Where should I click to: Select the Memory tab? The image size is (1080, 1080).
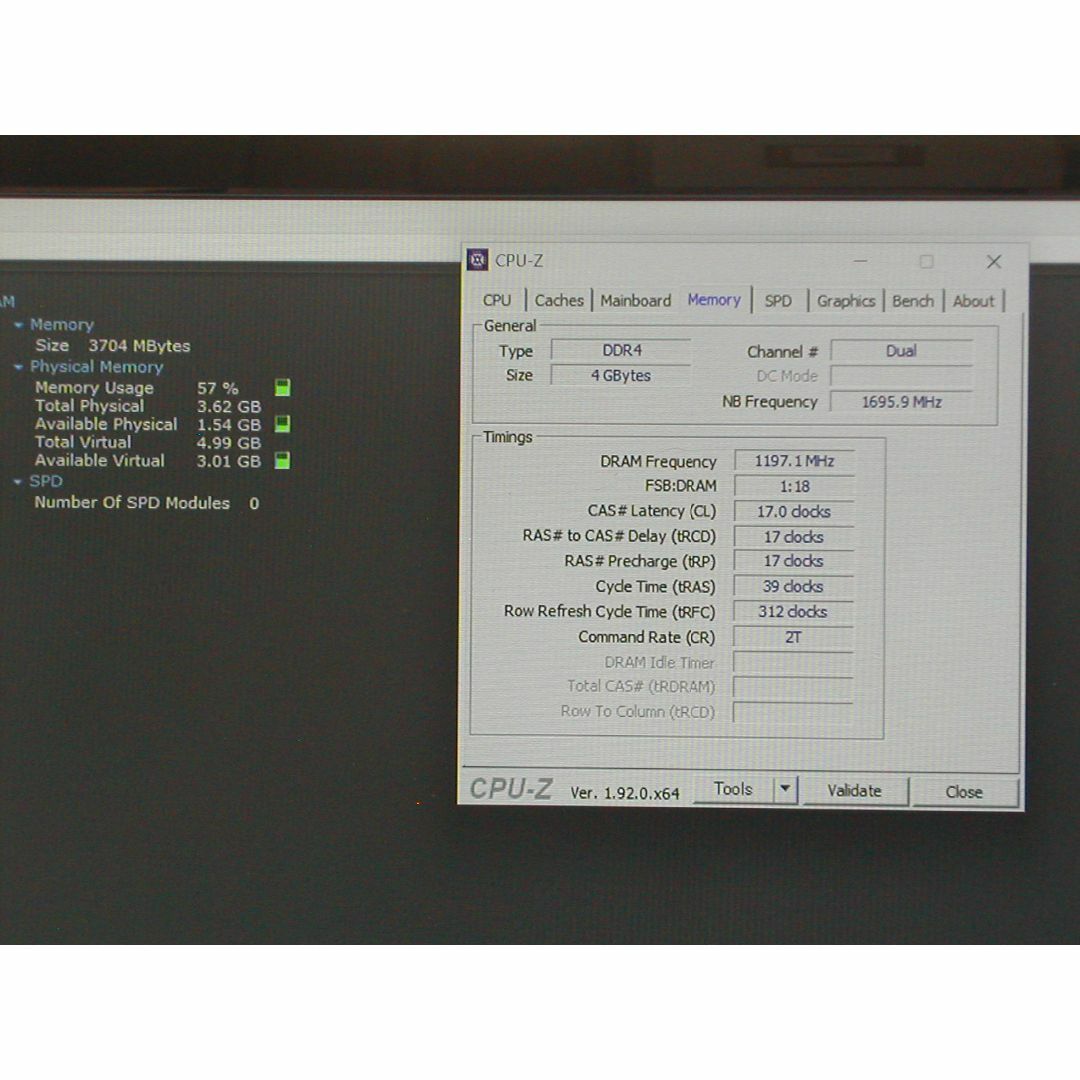coord(714,300)
